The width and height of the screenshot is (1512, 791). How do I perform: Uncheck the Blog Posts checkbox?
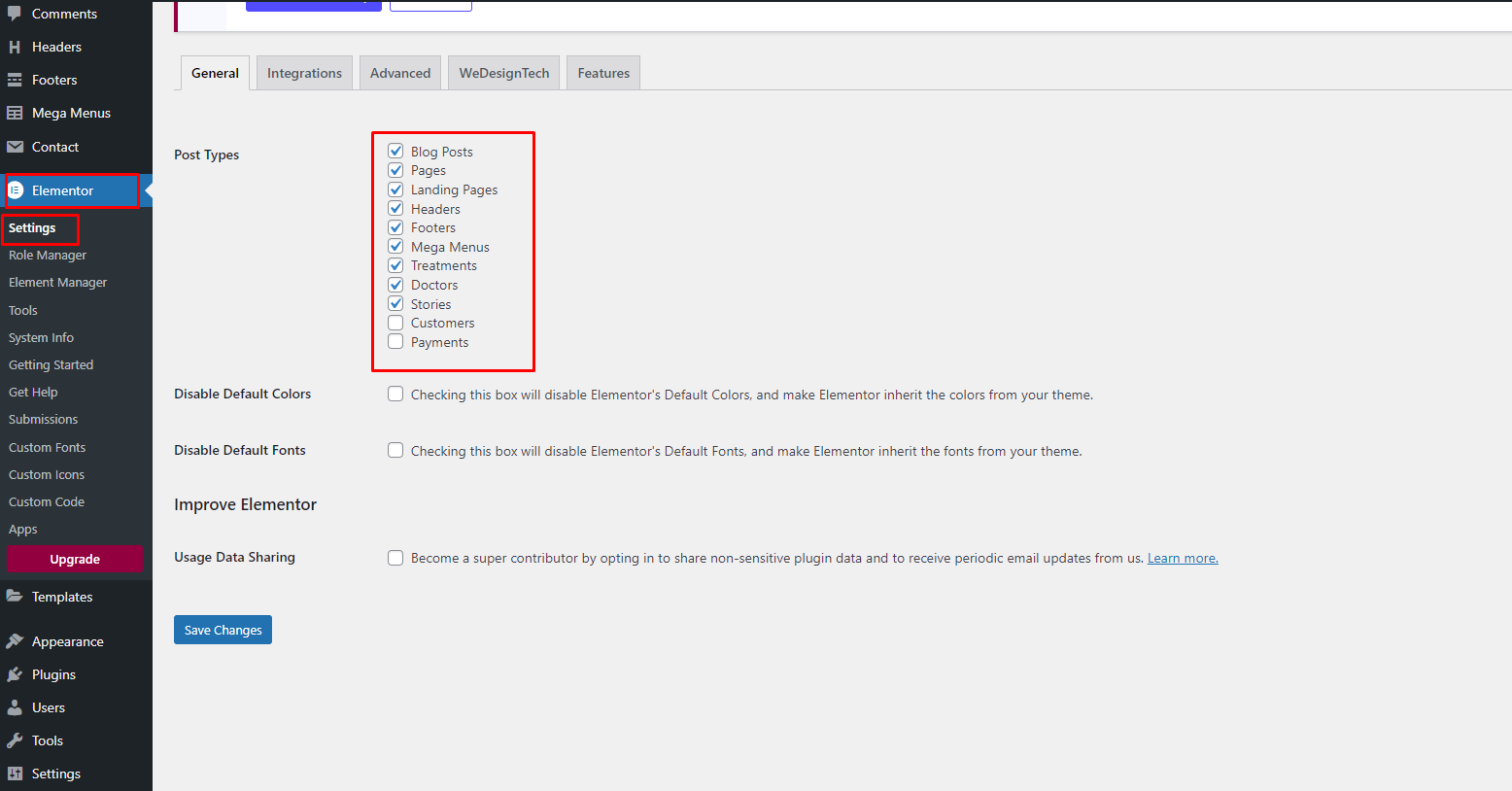pos(395,151)
